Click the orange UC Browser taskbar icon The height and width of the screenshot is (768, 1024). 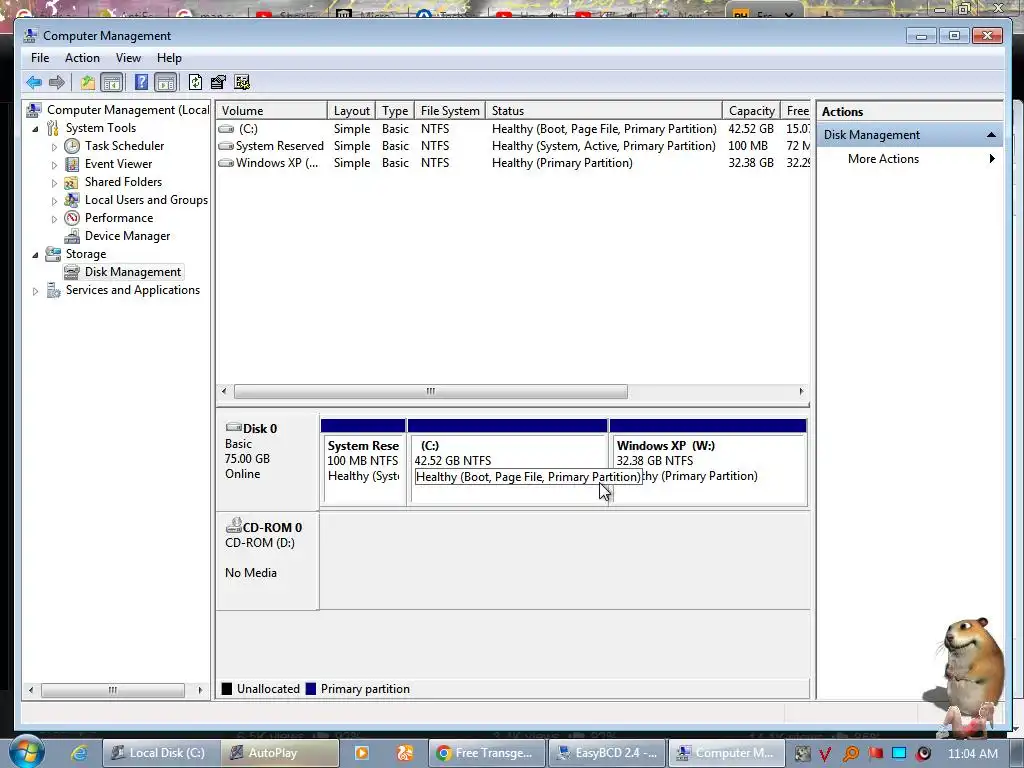[x=405, y=753]
